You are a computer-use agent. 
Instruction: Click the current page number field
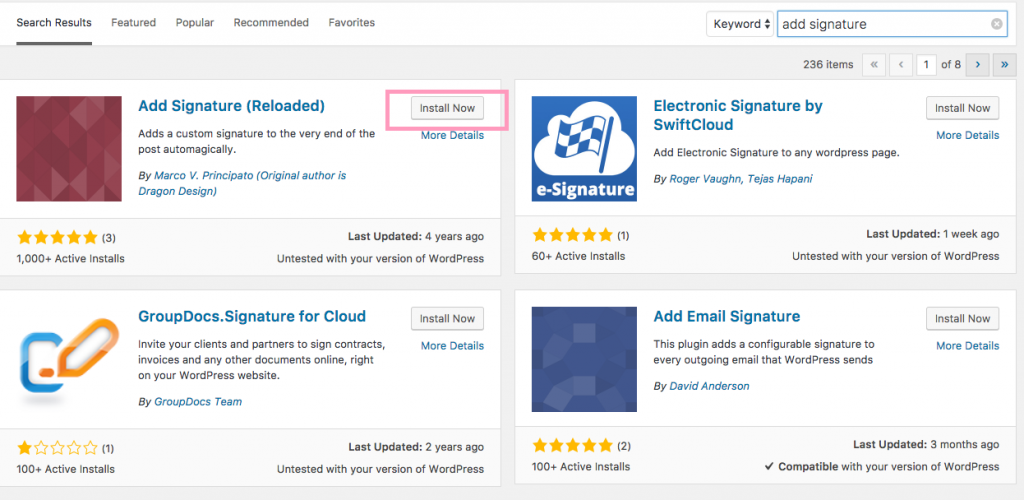(925, 64)
